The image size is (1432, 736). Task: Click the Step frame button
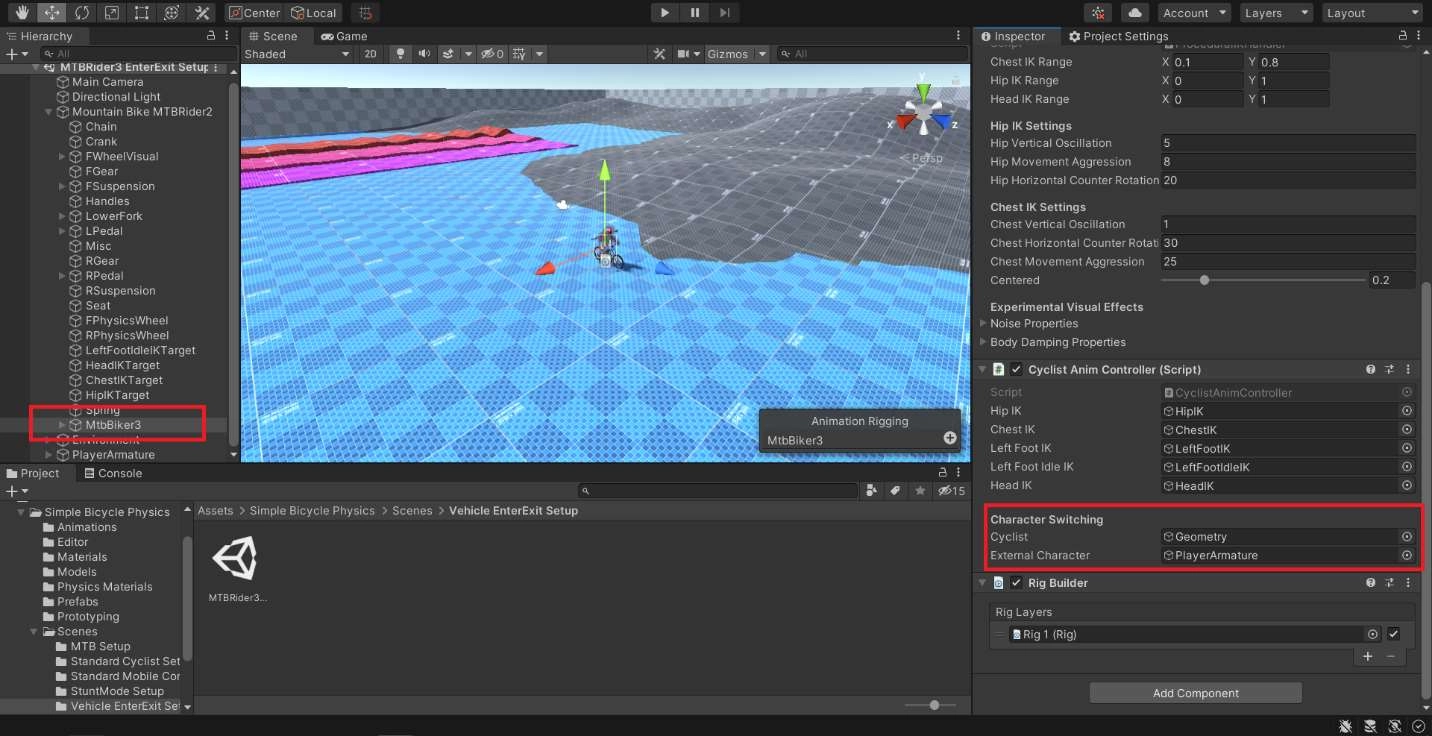(724, 13)
